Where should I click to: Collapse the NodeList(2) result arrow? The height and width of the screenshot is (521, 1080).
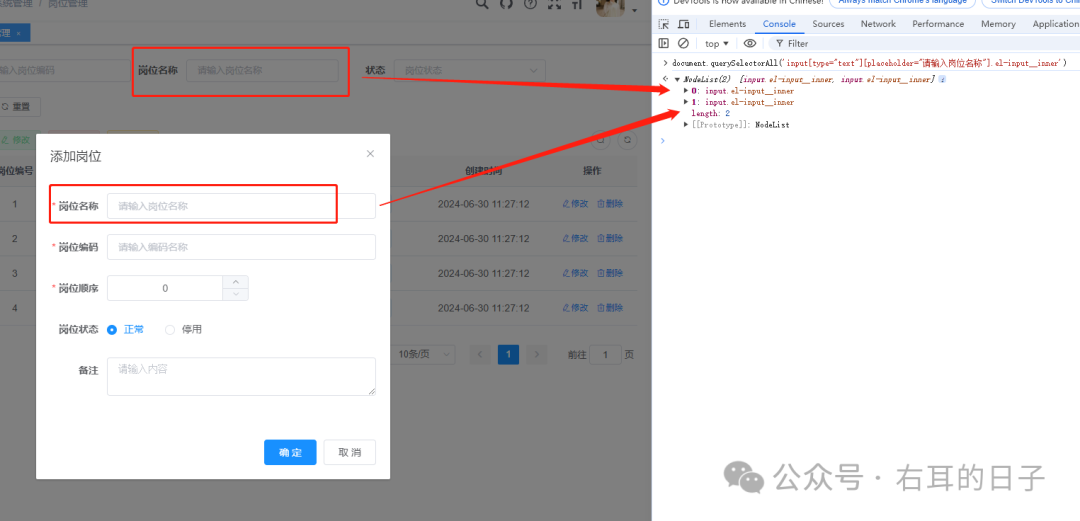tap(677, 80)
